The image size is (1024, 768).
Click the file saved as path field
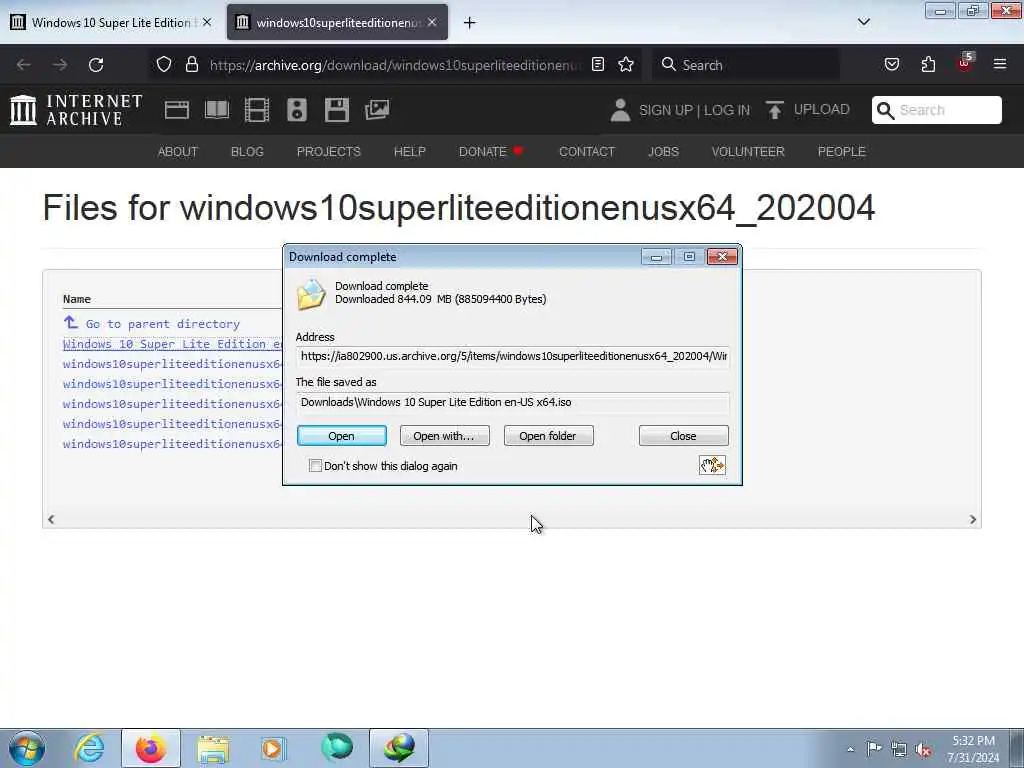tap(513, 402)
